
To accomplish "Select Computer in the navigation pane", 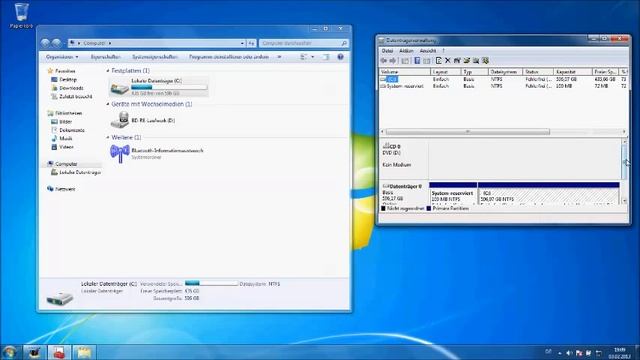I will [62, 164].
